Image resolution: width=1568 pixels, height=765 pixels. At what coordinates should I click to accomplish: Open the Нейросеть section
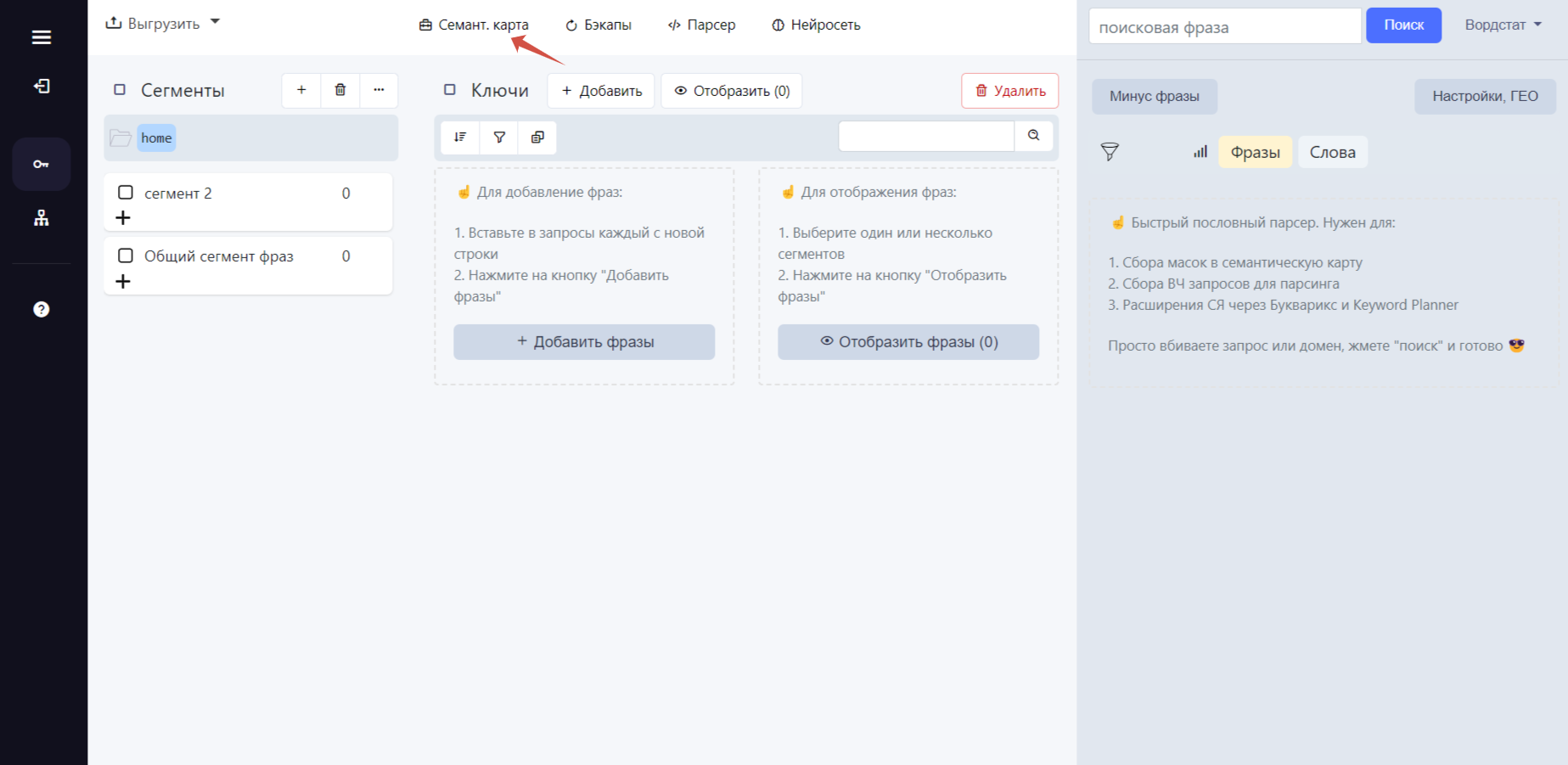(x=816, y=25)
